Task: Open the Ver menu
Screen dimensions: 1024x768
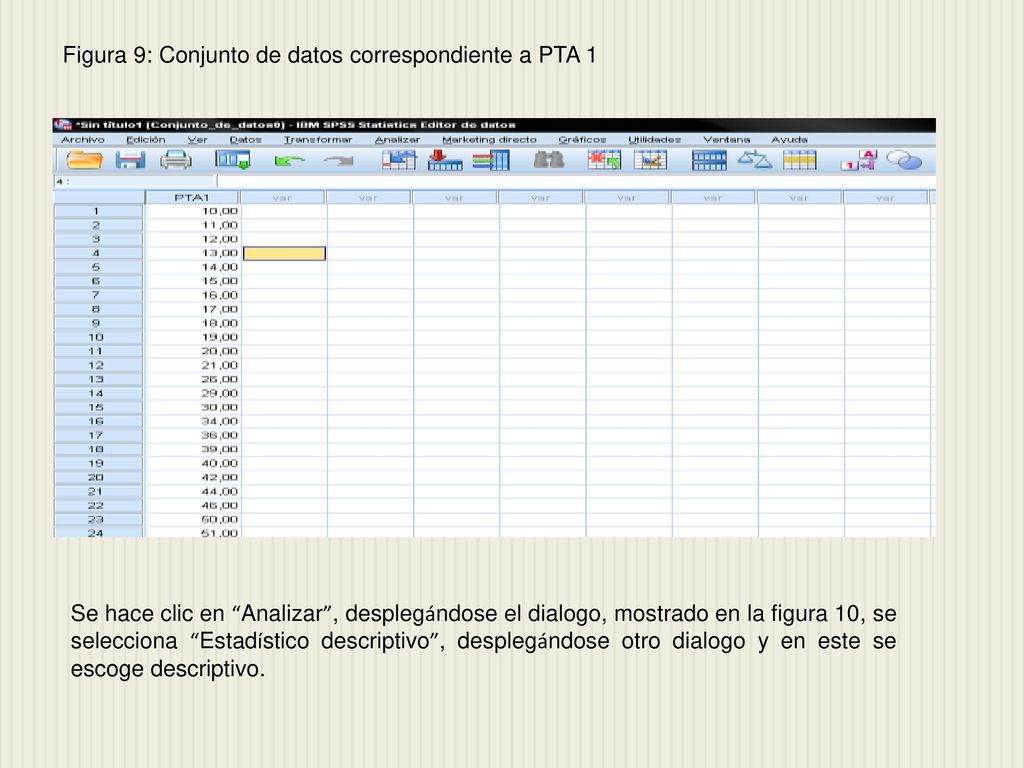Action: (197, 140)
